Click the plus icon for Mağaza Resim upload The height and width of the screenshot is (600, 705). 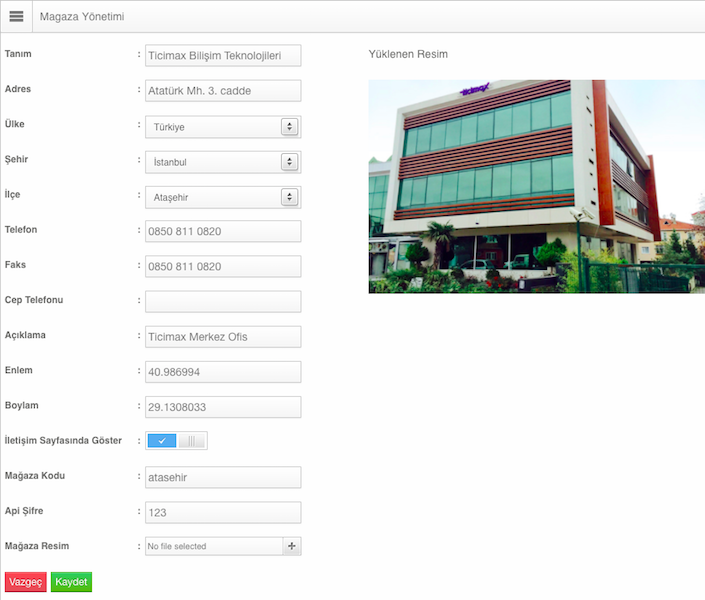(x=292, y=546)
